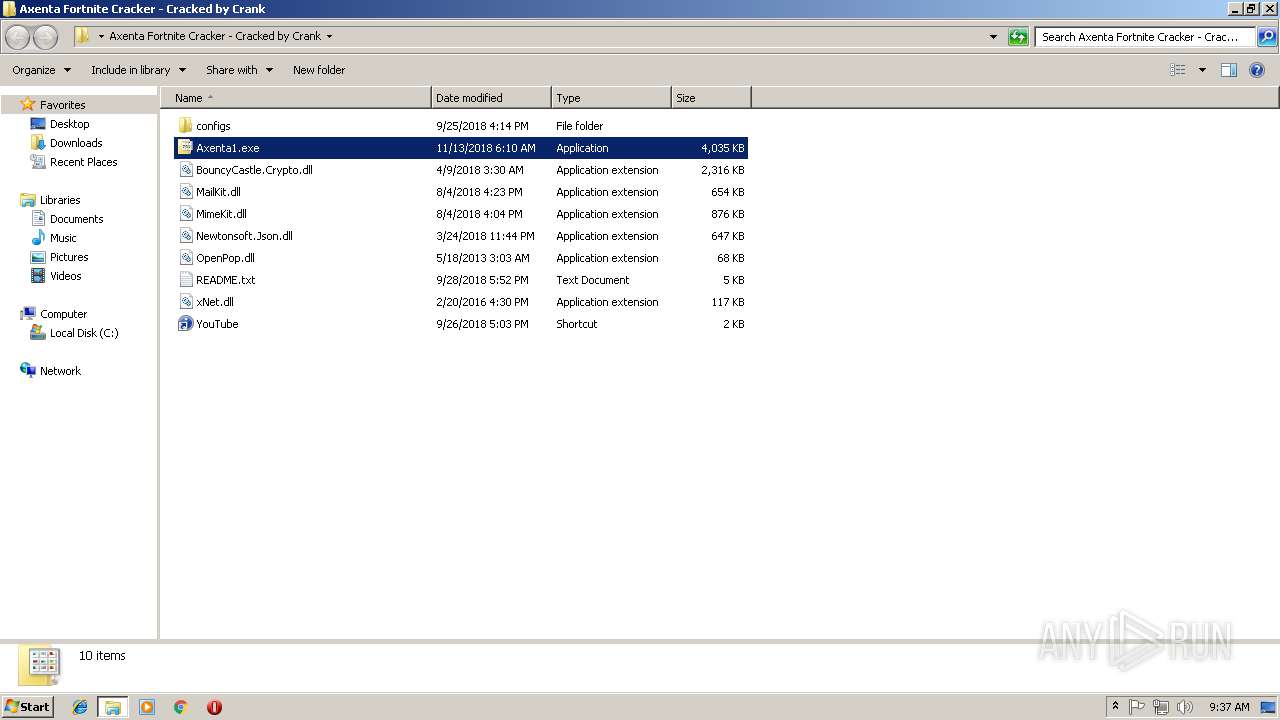This screenshot has width=1280, height=720.
Task: Open the Videos library
Action: (x=66, y=276)
